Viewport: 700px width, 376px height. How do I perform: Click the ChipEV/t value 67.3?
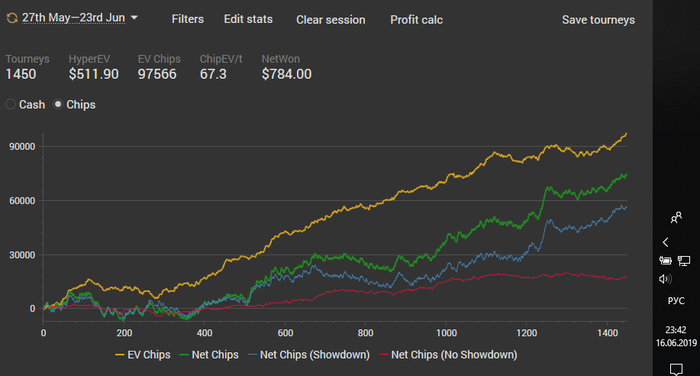[213, 74]
